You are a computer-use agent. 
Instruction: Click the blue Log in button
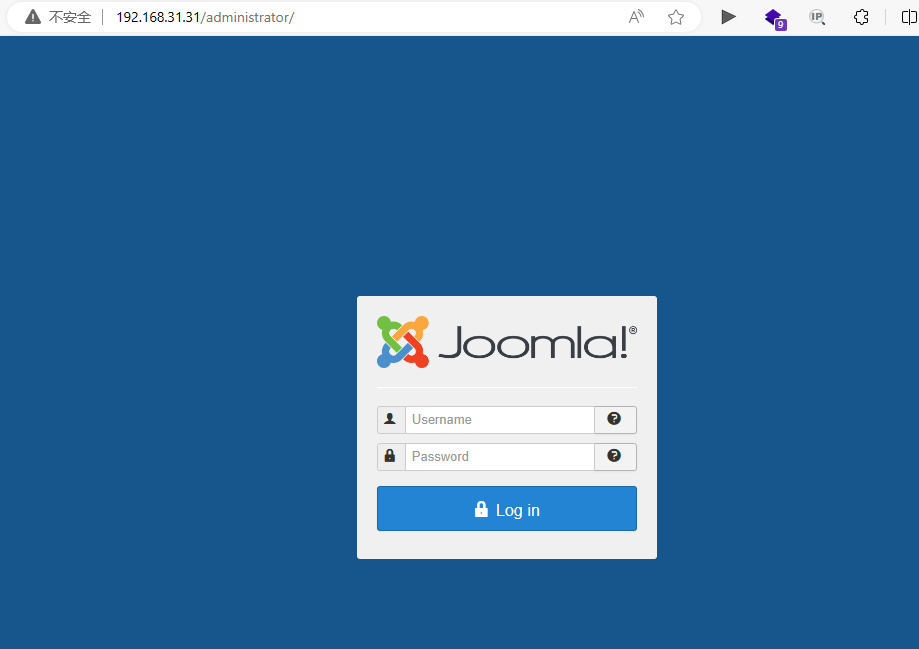tap(506, 508)
